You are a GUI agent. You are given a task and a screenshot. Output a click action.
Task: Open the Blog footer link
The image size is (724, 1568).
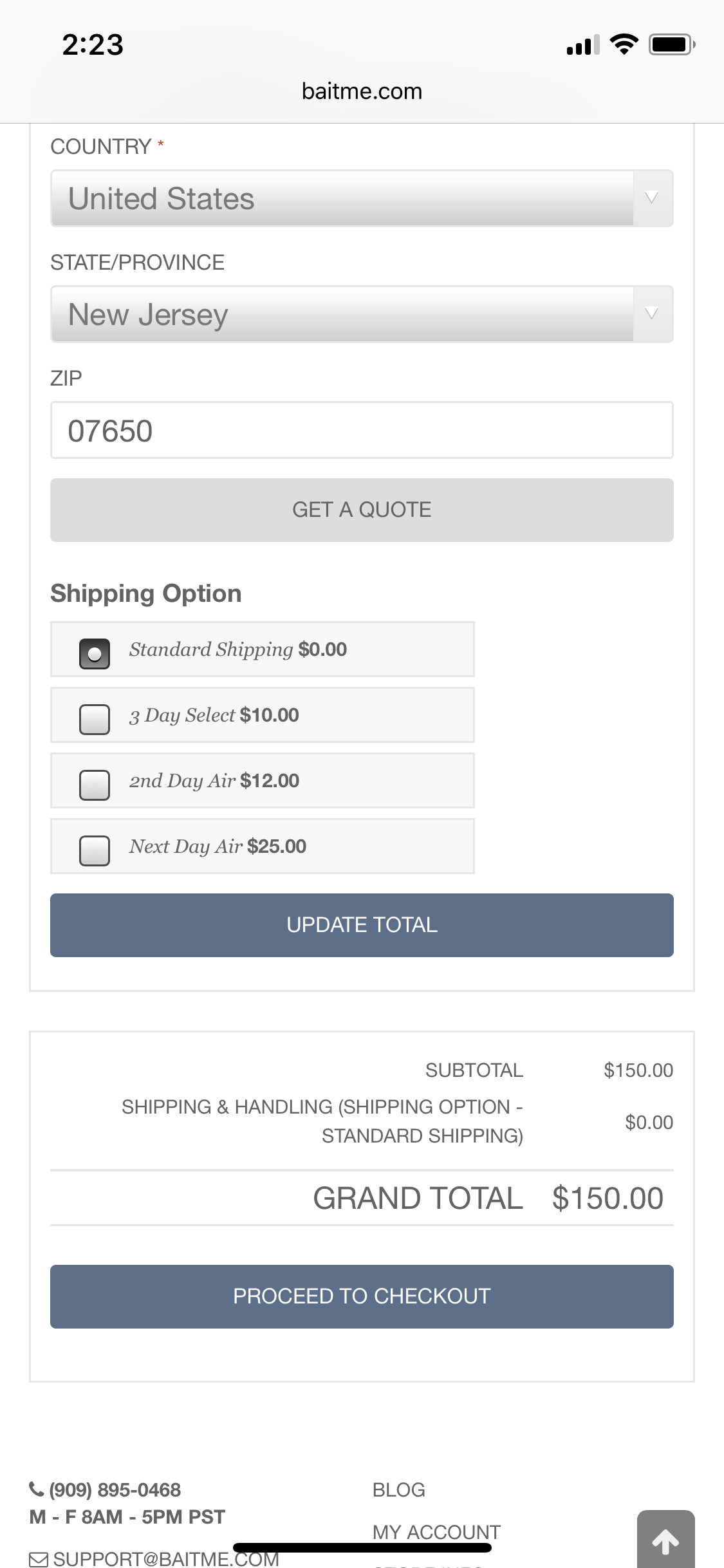click(398, 1489)
